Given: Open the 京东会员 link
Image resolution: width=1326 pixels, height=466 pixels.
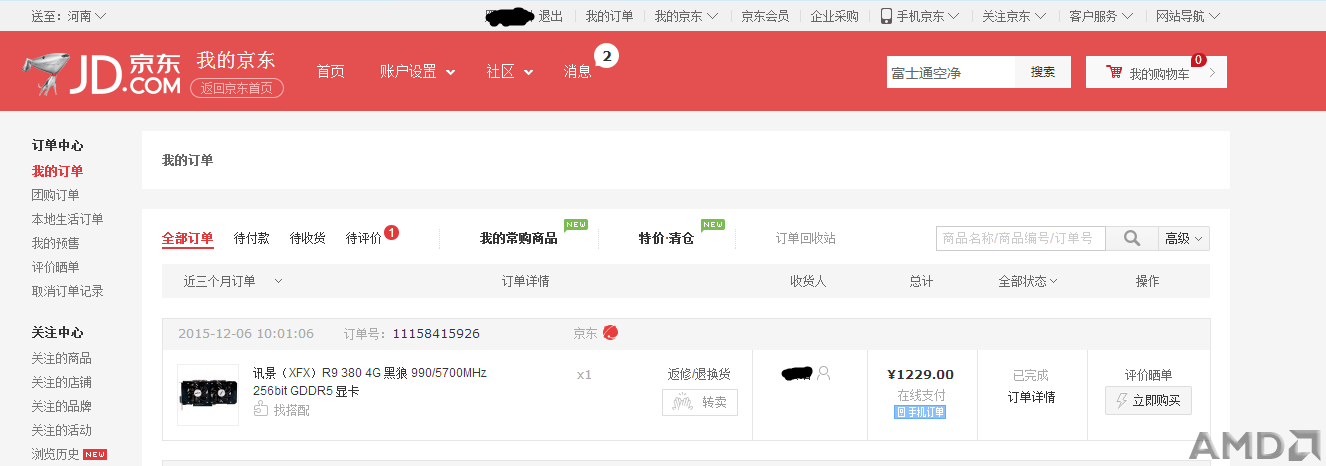Looking at the screenshot, I should pyautogui.click(x=765, y=16).
